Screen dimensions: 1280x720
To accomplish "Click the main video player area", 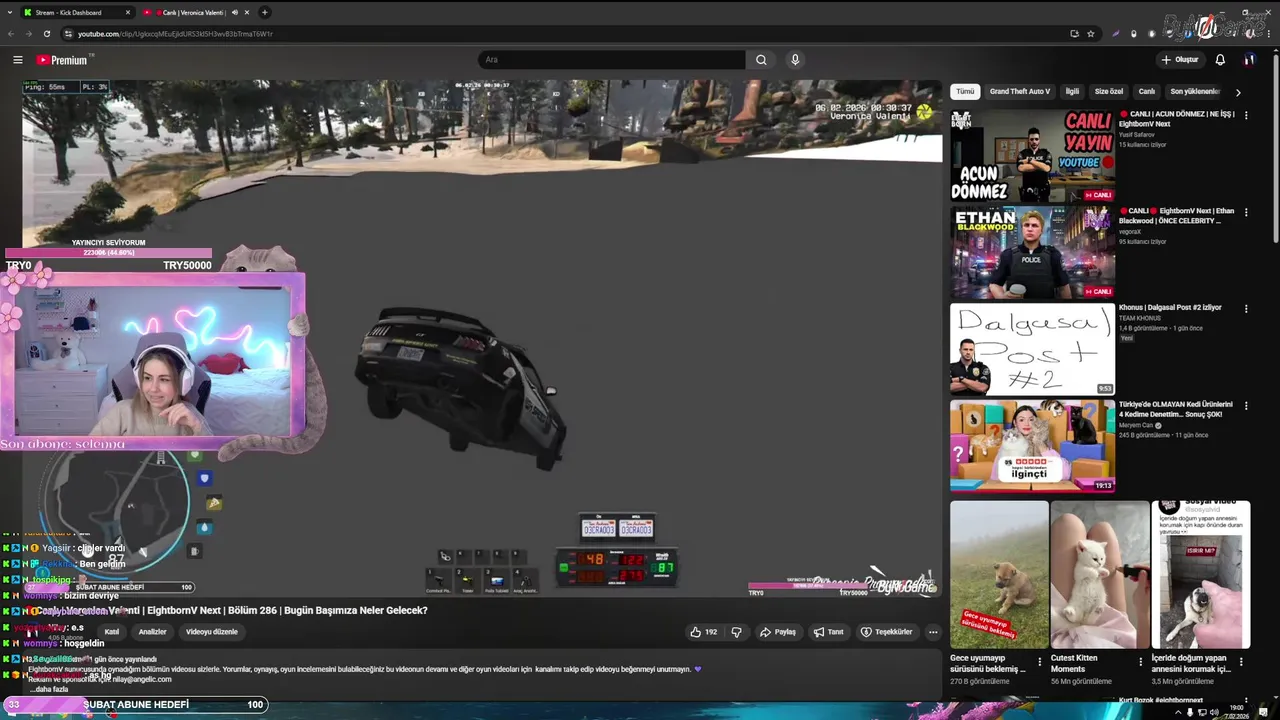I will point(481,338).
